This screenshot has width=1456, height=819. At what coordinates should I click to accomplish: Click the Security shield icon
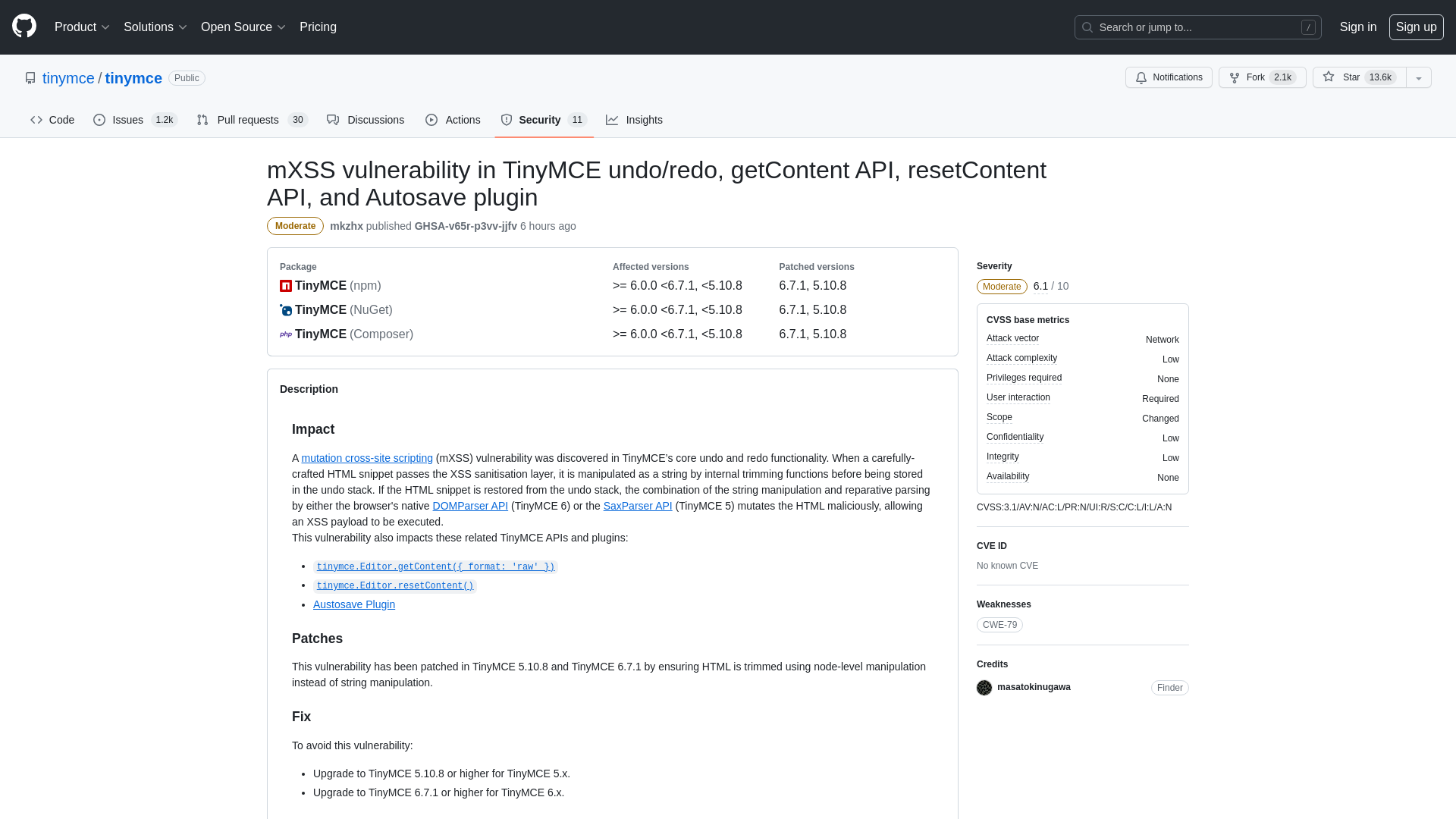coord(507,120)
